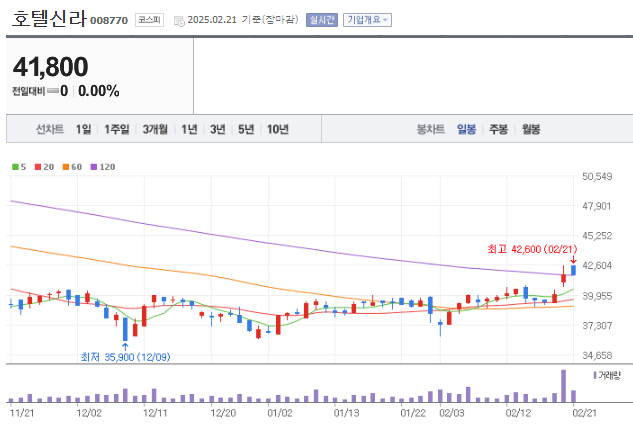Click the 12/20 date axis label
Image resolution: width=633 pixels, height=435 pixels.
223,413
